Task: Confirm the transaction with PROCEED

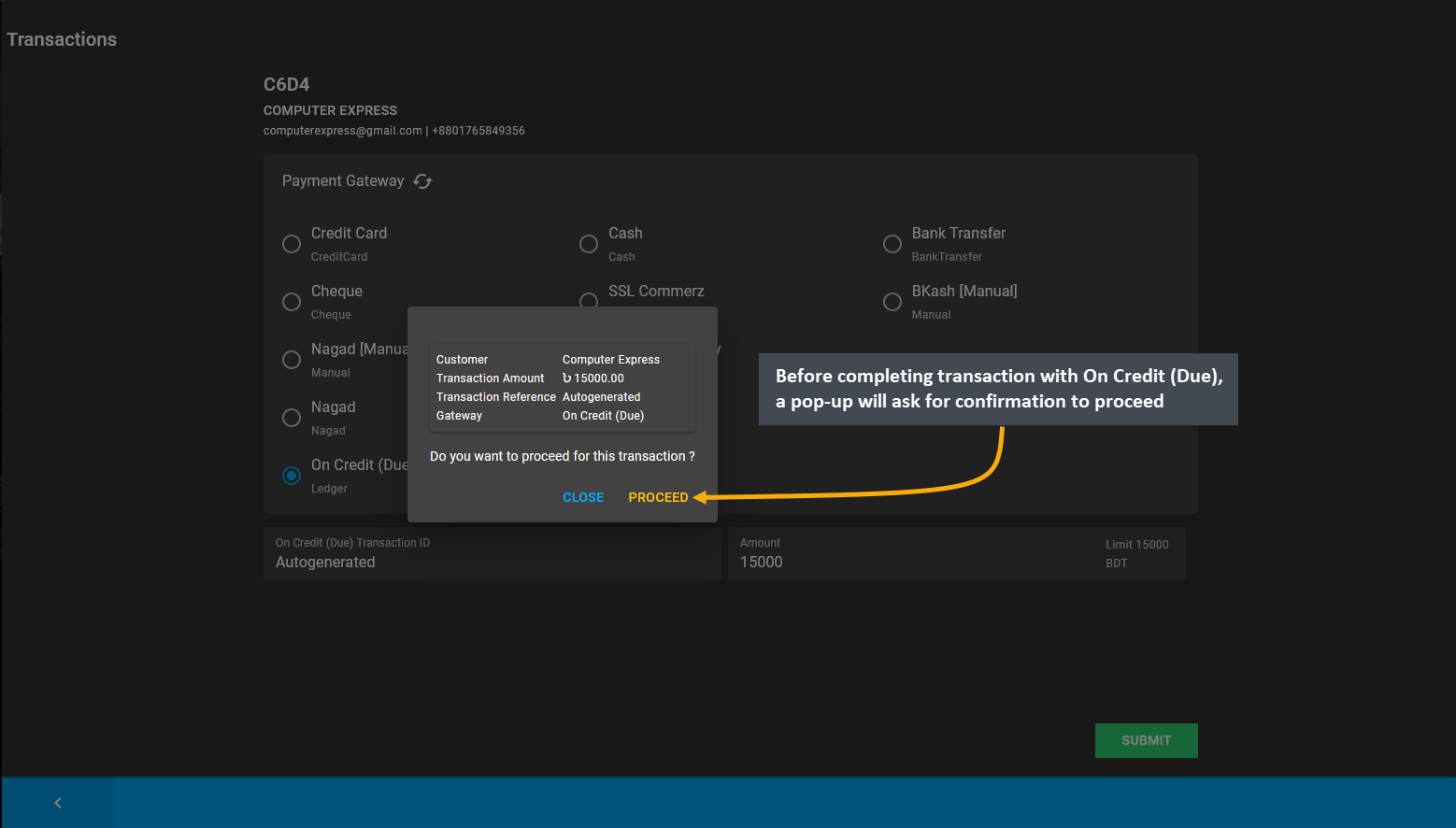Action: click(658, 497)
